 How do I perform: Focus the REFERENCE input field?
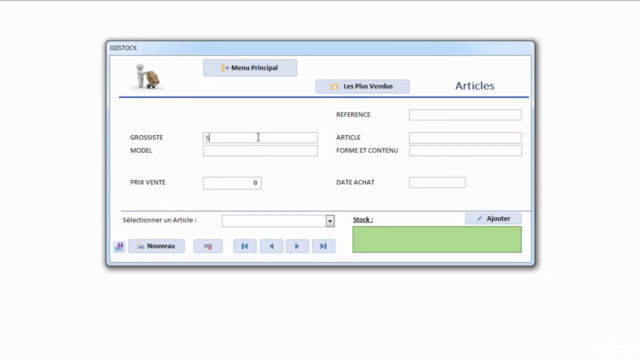point(465,115)
